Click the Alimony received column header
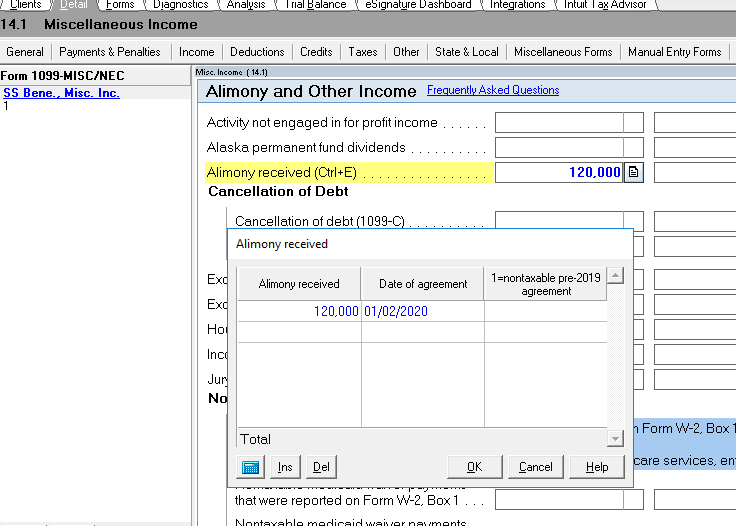The width and height of the screenshot is (736, 526). 299,284
